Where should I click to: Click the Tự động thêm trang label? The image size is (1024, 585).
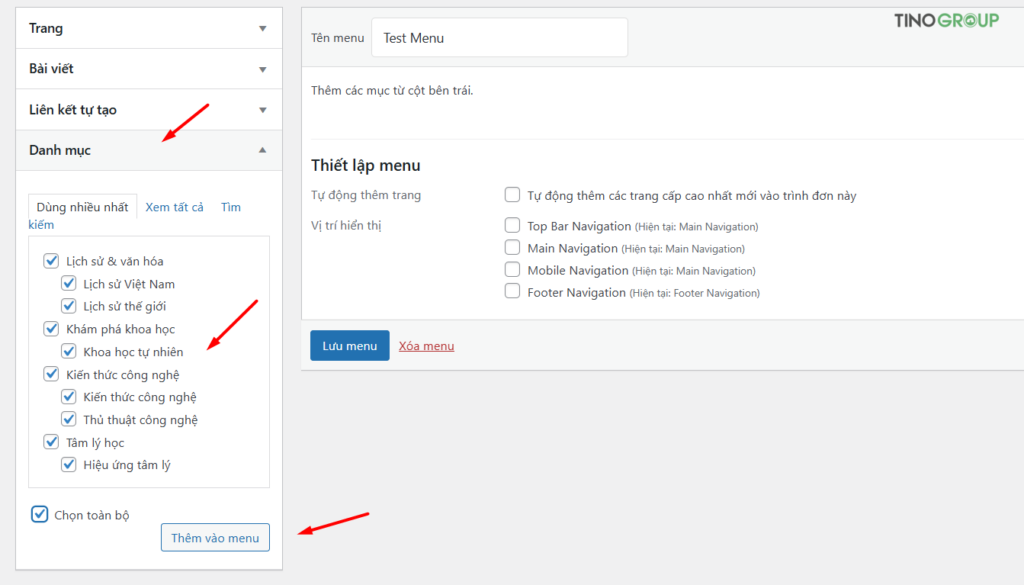(366, 195)
